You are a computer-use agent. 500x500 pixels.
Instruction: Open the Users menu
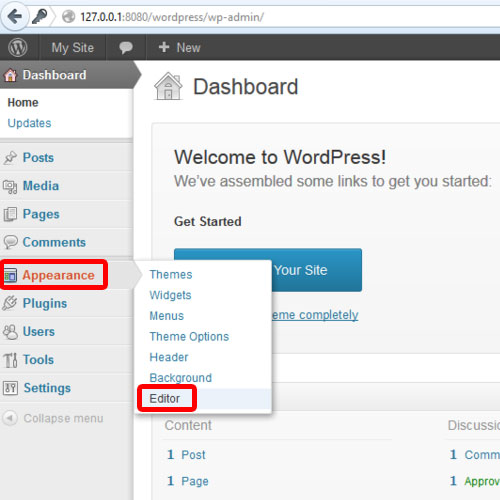point(39,332)
